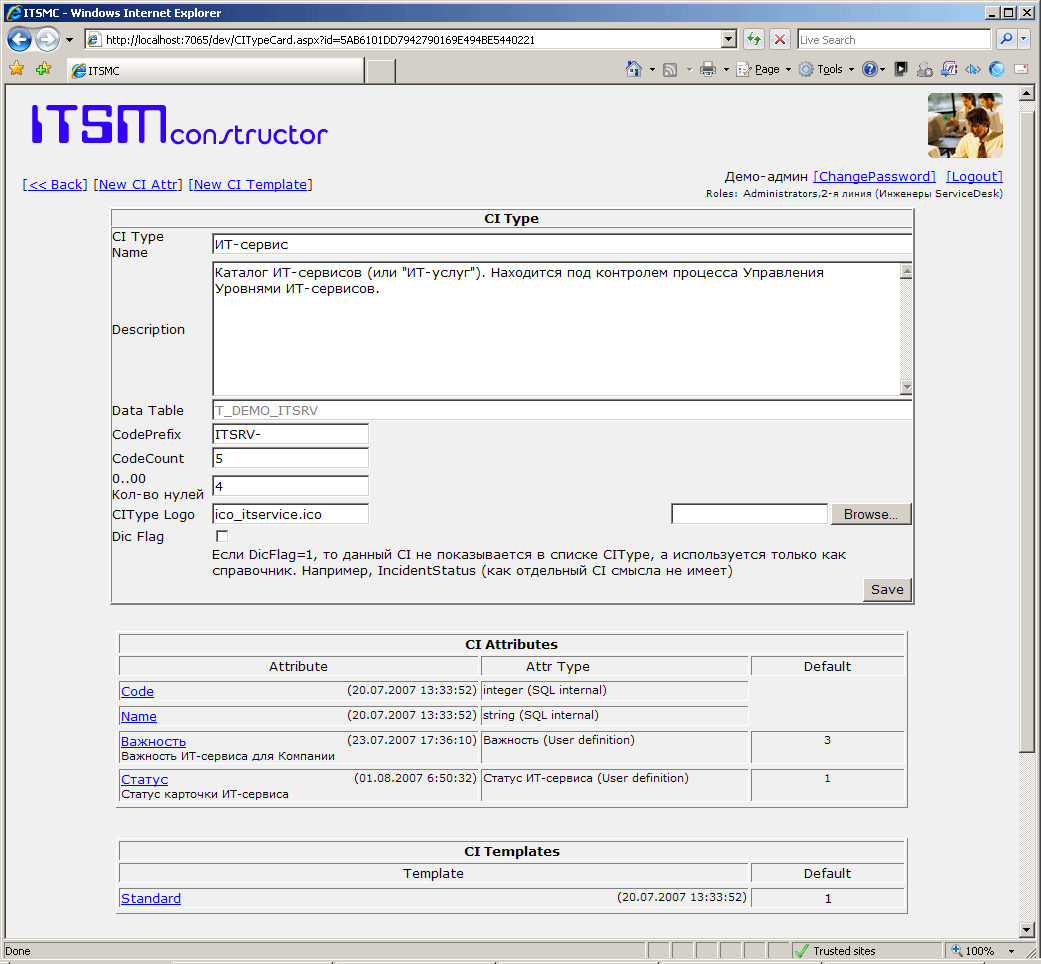Click Description scrollbar up arrow
This screenshot has height=964, width=1041.
click(906, 271)
